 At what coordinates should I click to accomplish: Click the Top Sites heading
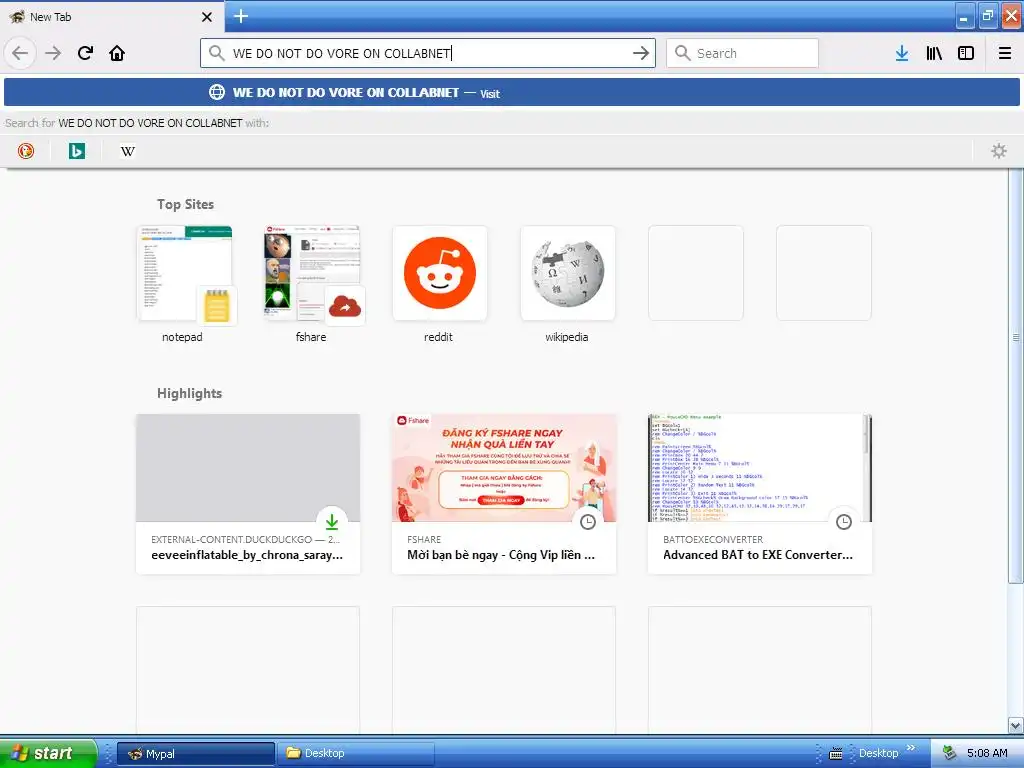[x=185, y=204]
